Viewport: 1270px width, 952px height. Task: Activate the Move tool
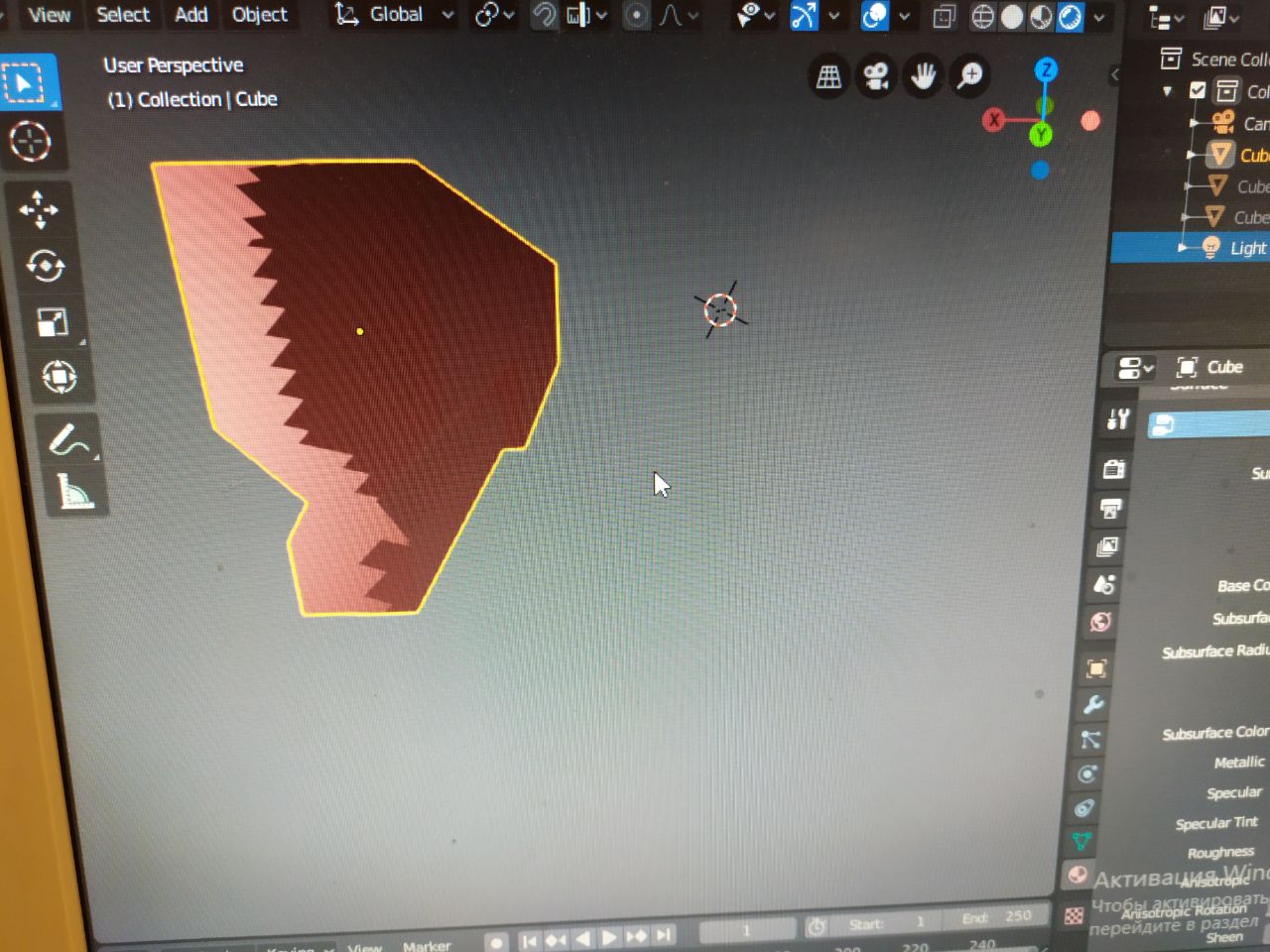(39, 210)
